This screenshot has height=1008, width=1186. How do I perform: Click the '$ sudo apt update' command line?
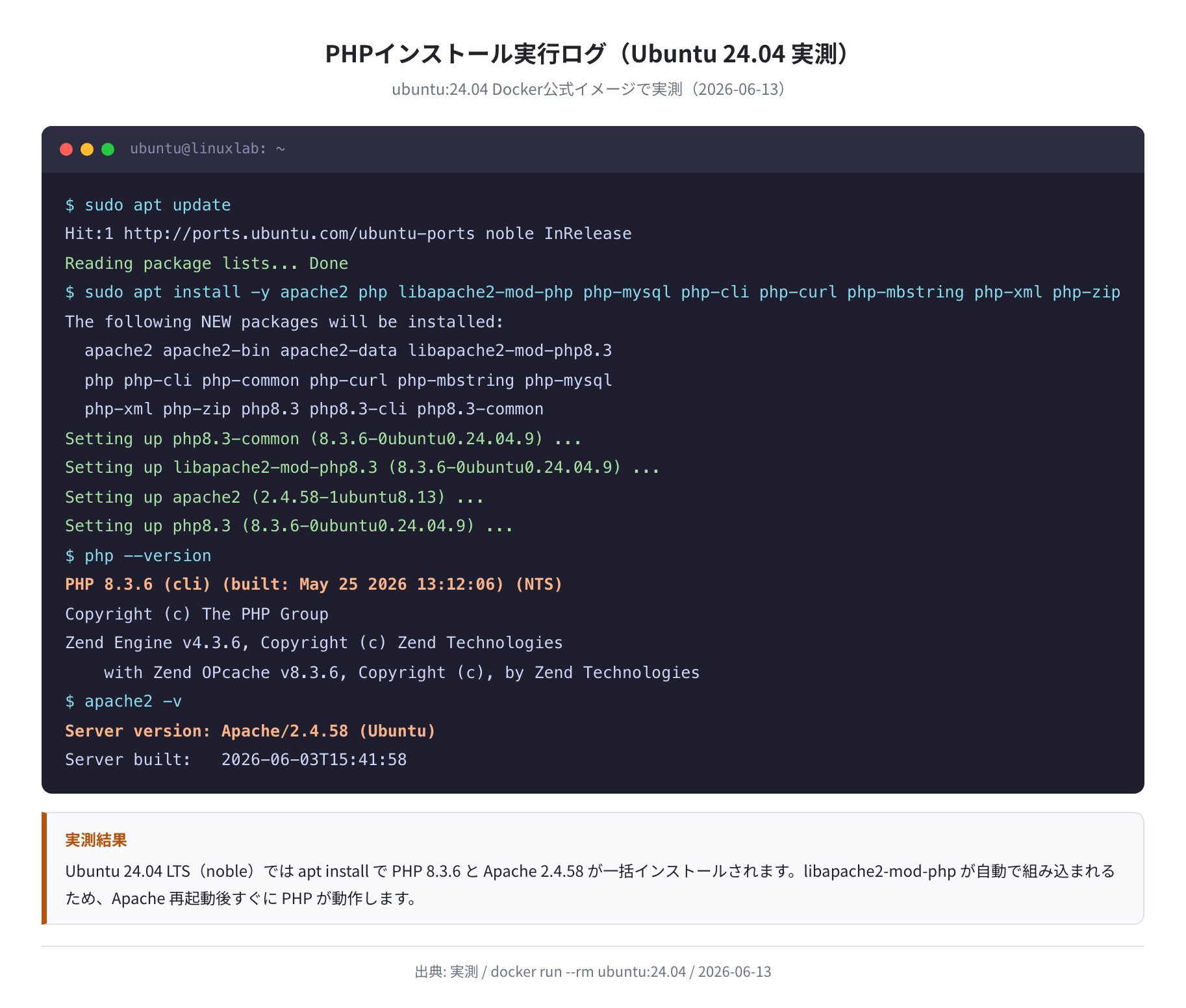coord(148,205)
